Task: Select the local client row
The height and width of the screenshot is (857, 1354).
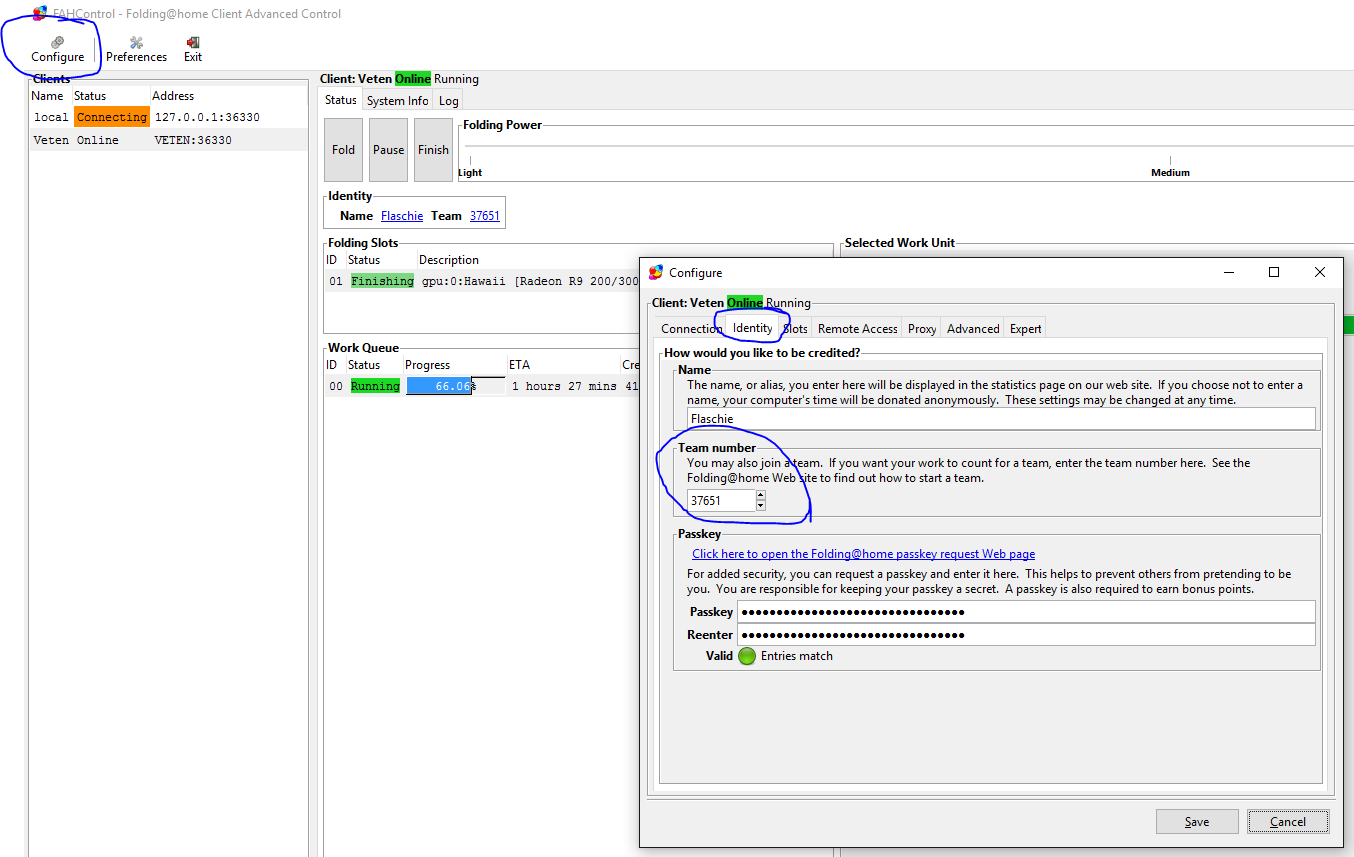Action: 168,117
